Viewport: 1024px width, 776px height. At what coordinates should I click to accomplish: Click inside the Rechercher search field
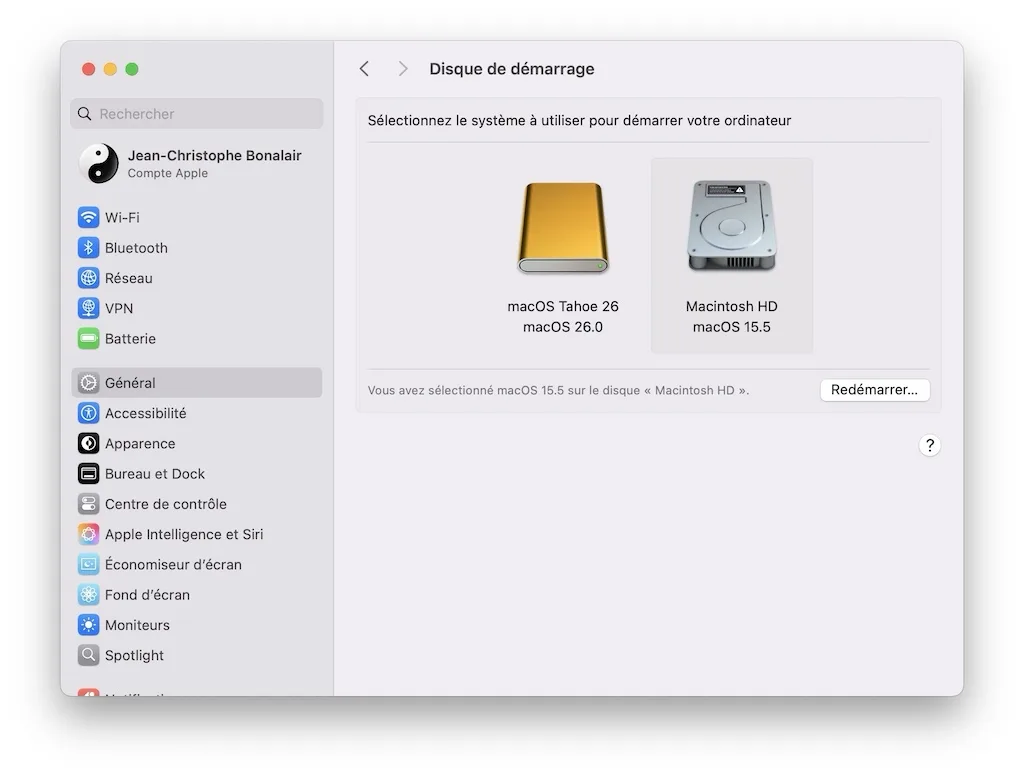click(196, 113)
